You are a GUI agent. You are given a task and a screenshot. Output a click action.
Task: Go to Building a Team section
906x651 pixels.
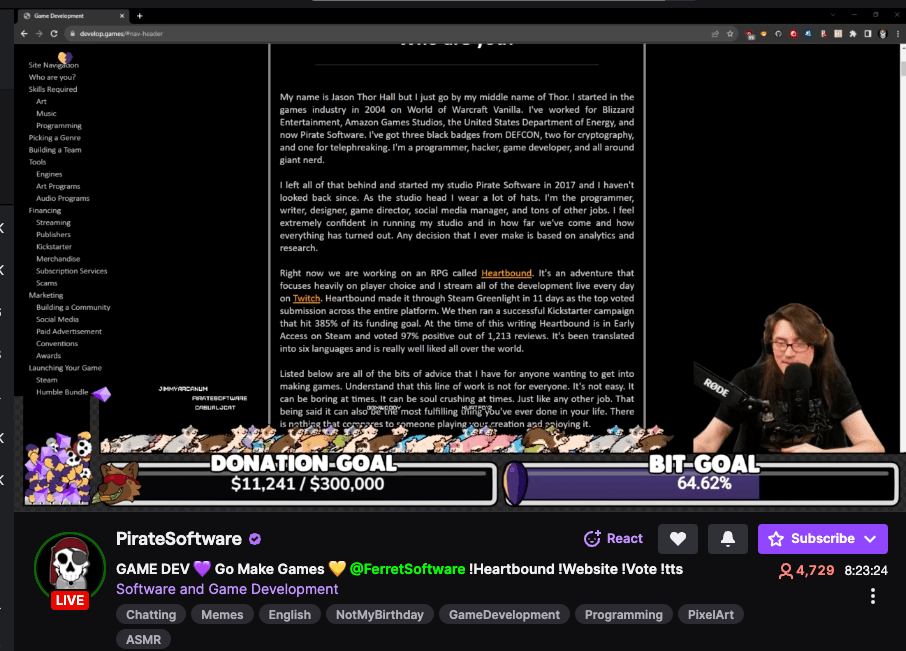pos(55,150)
